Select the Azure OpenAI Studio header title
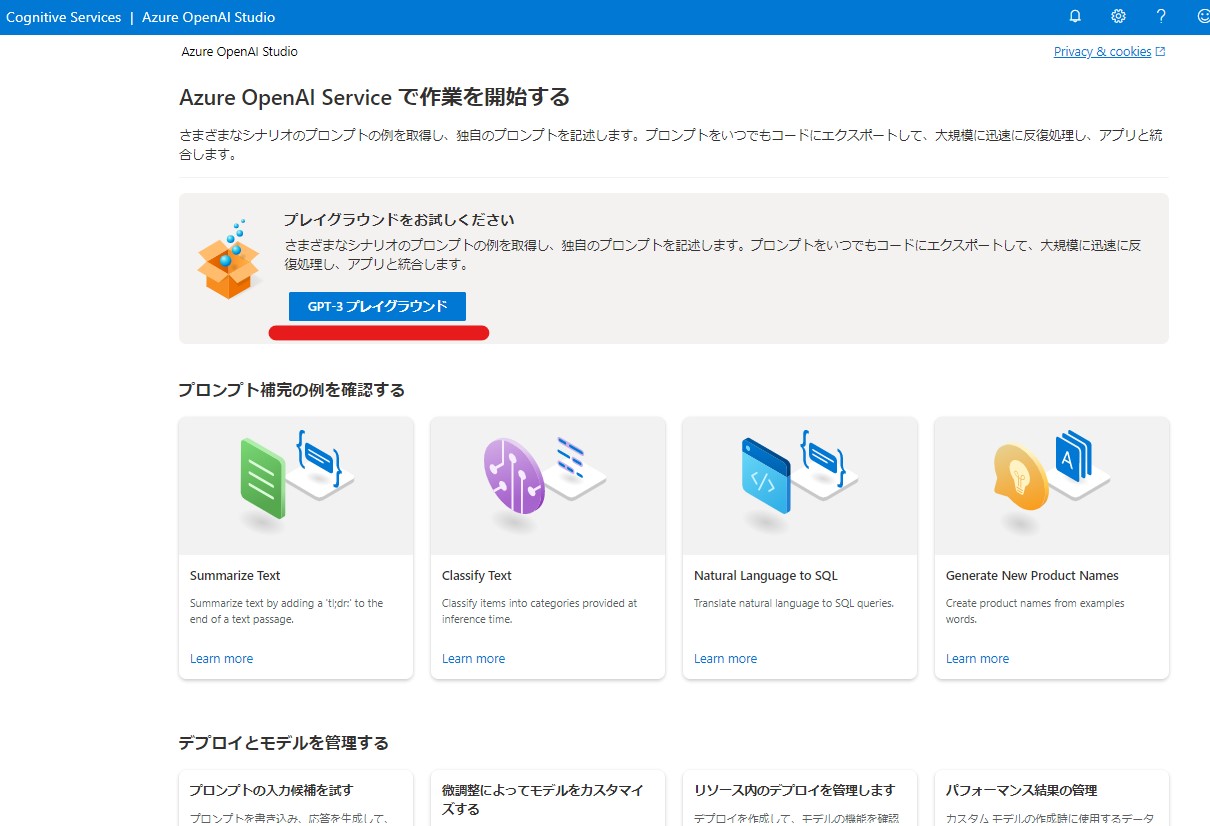The image size is (1210, 826). (x=208, y=17)
